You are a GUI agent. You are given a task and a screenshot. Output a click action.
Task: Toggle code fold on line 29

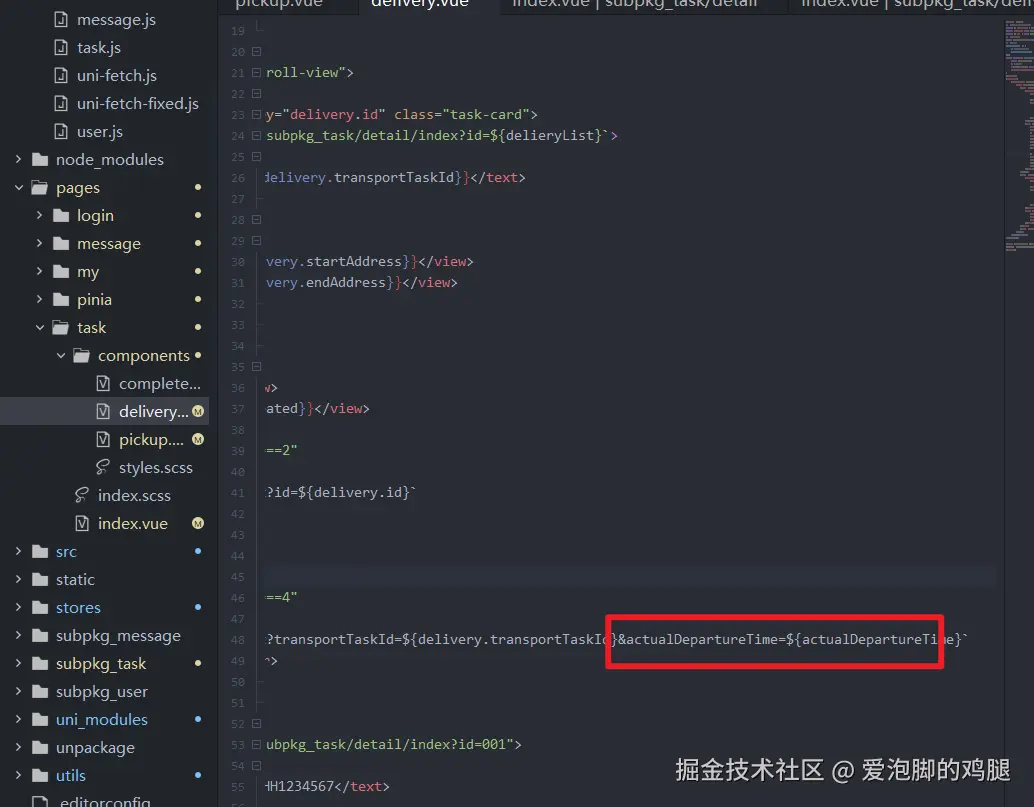point(257,241)
